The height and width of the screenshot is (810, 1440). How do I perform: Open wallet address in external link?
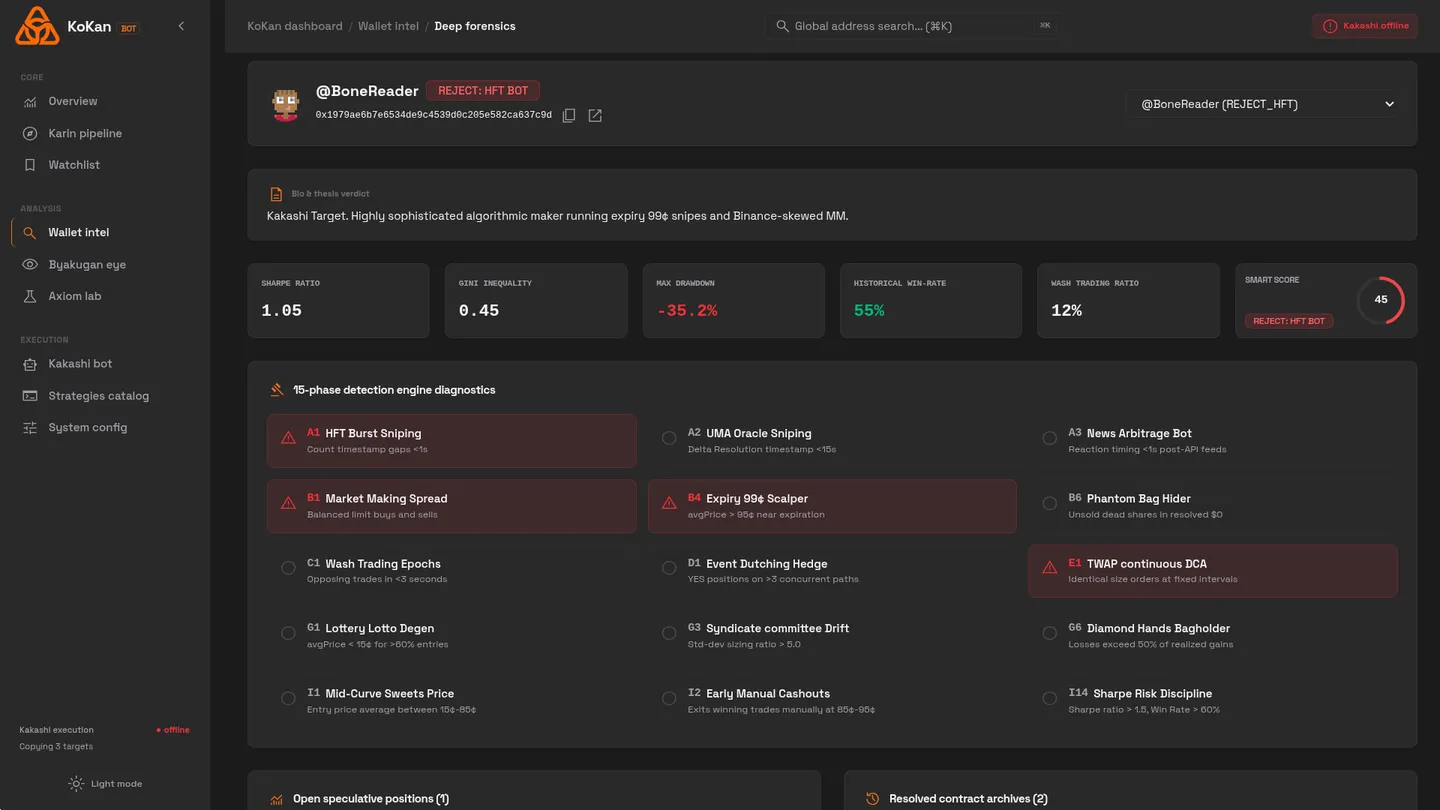[595, 116]
